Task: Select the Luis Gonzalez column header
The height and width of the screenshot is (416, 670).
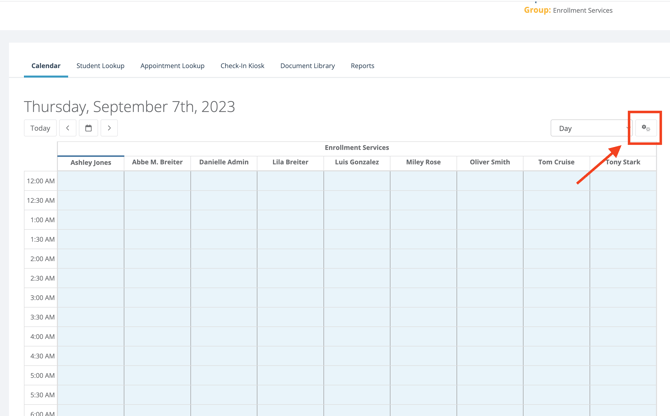Action: pyautogui.click(x=357, y=162)
